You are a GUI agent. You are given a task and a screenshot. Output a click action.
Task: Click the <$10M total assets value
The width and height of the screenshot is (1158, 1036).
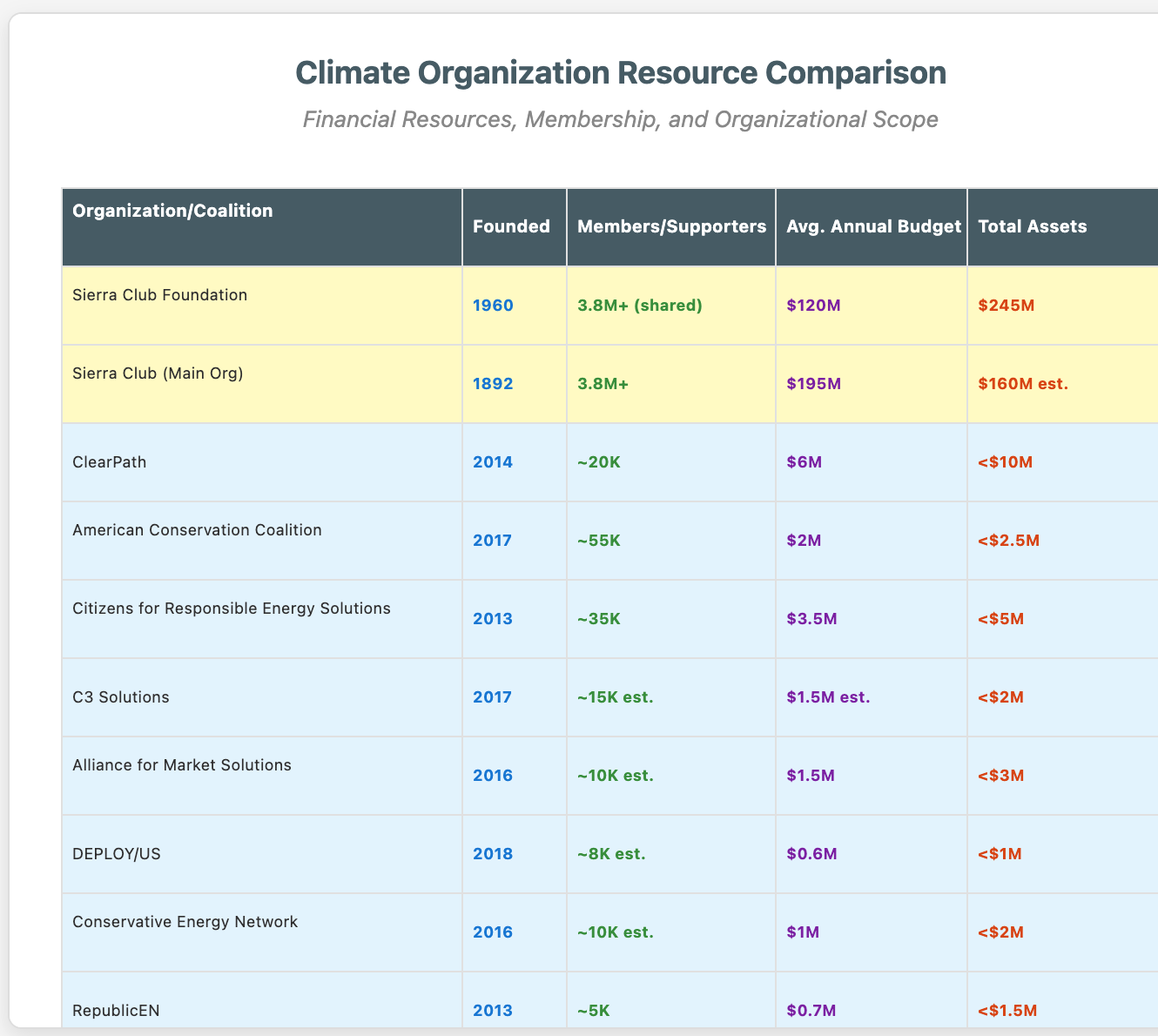click(x=1006, y=462)
